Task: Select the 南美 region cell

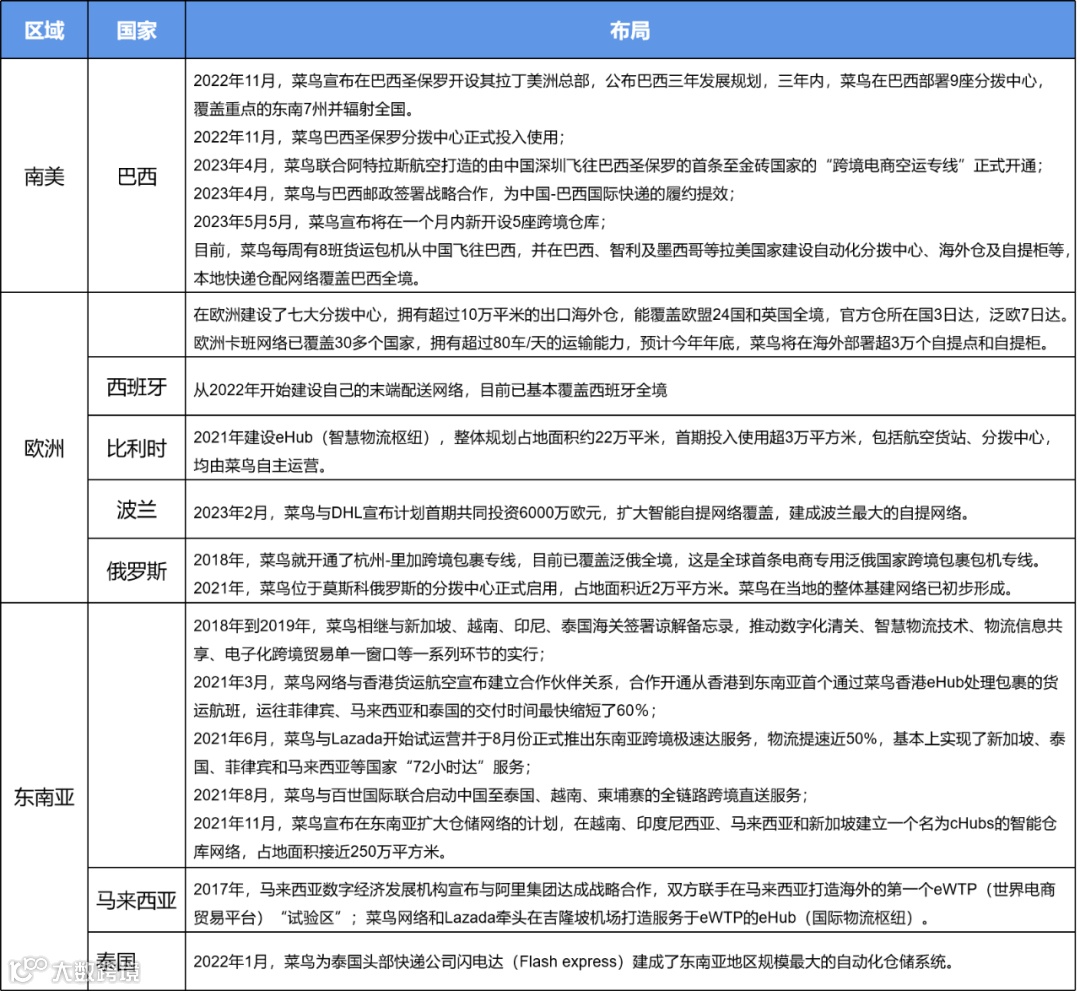Action: point(44,176)
